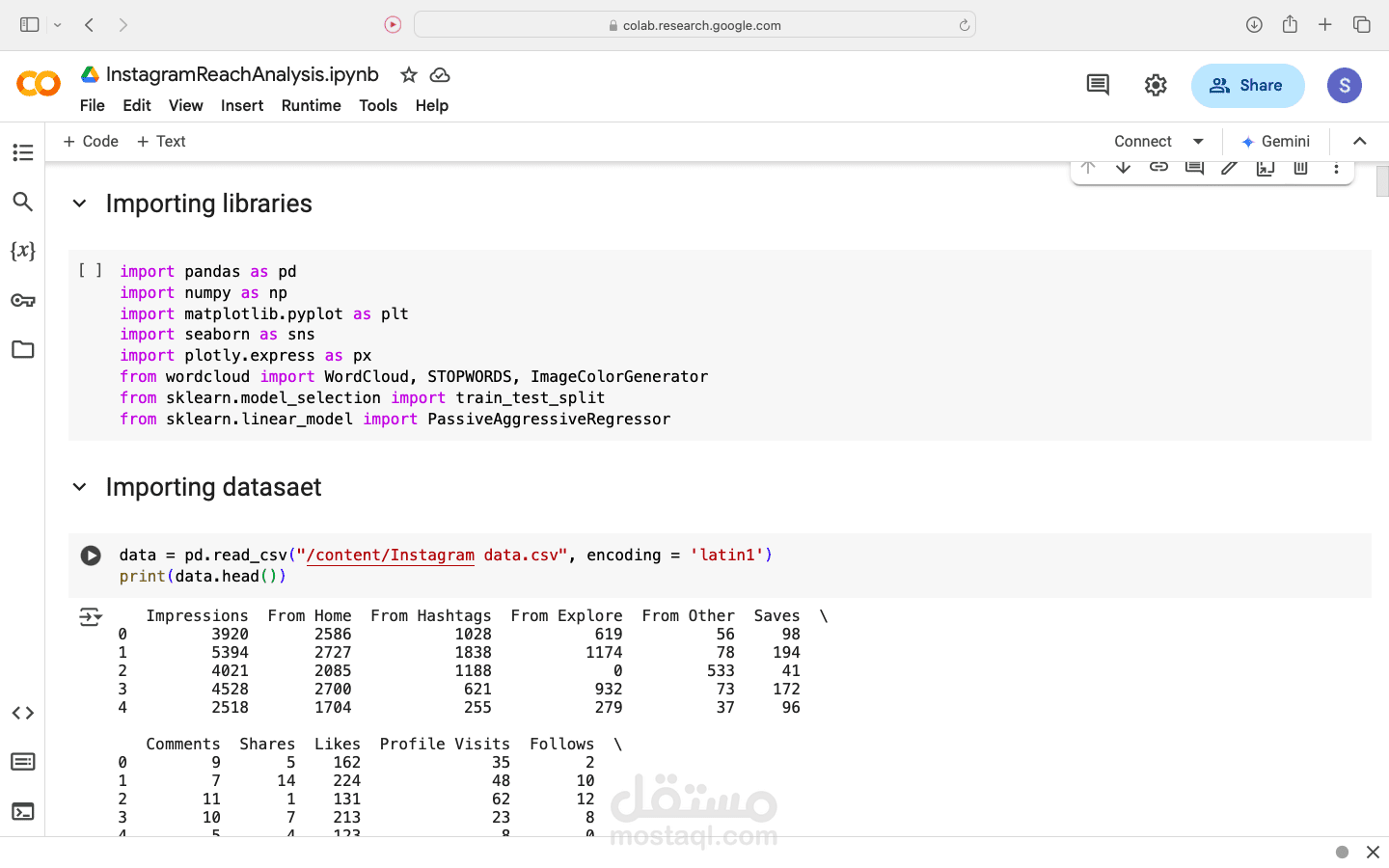The image size is (1389, 868).
Task: Open the Insert menu
Action: (x=242, y=105)
